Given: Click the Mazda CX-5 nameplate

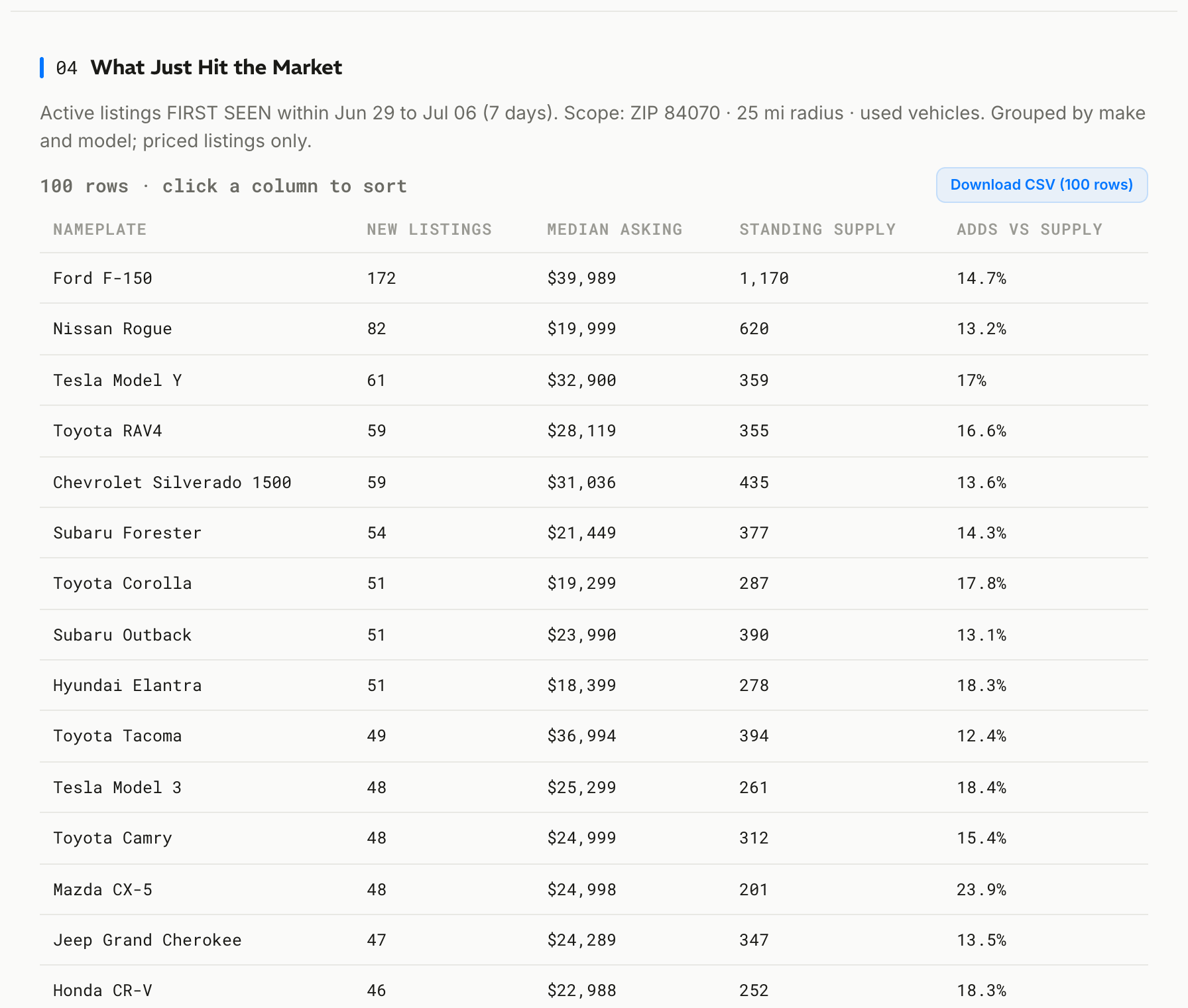Looking at the screenshot, I should point(103,889).
